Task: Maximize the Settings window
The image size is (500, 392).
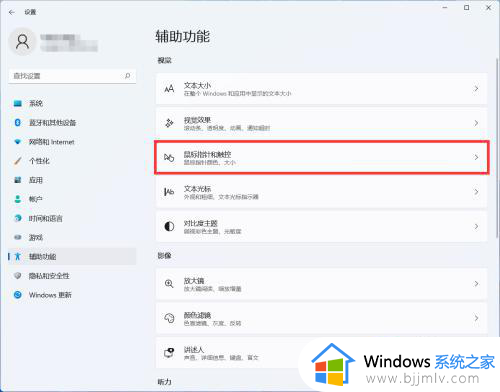Action: [467, 8]
